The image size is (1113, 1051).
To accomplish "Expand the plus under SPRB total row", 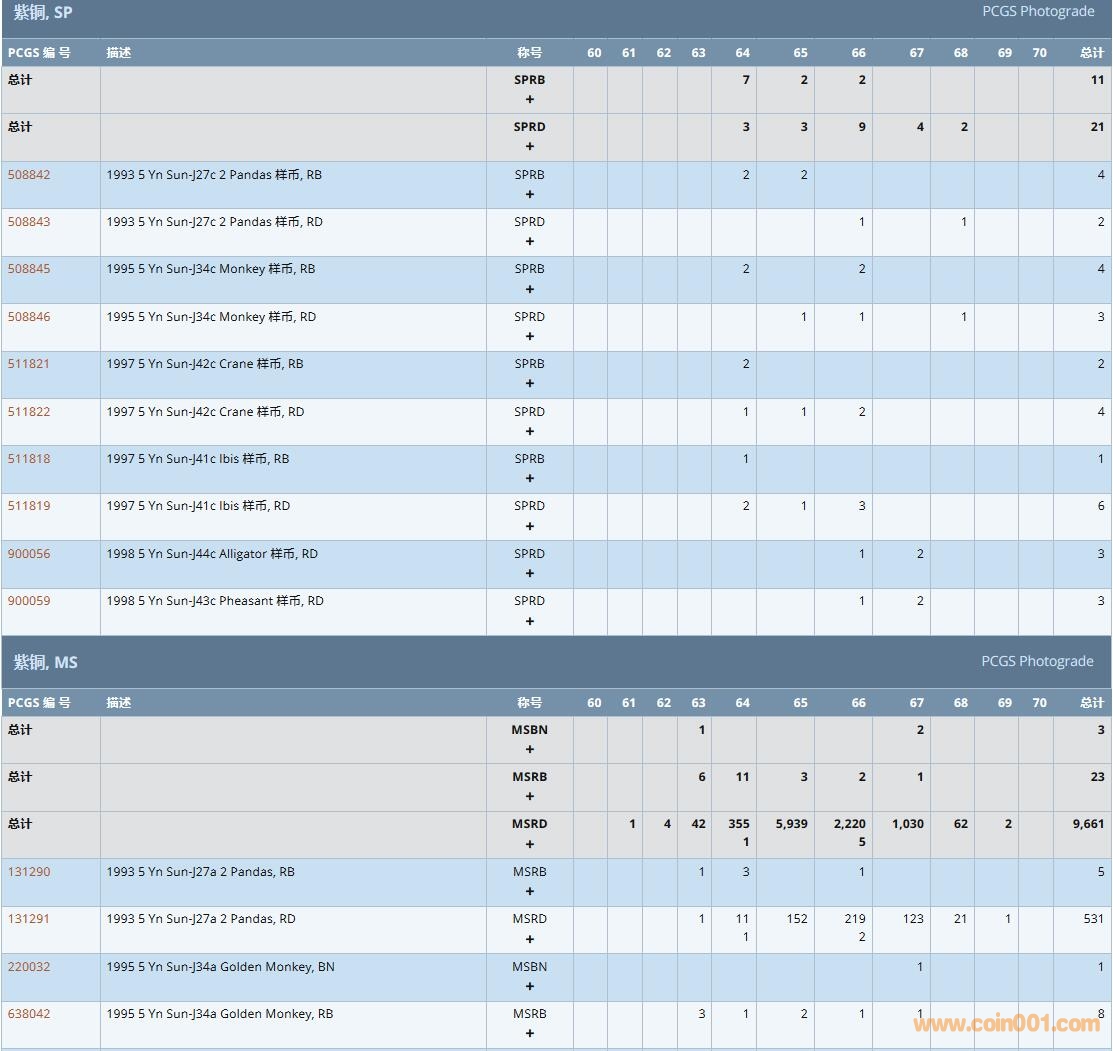I will click(530, 99).
